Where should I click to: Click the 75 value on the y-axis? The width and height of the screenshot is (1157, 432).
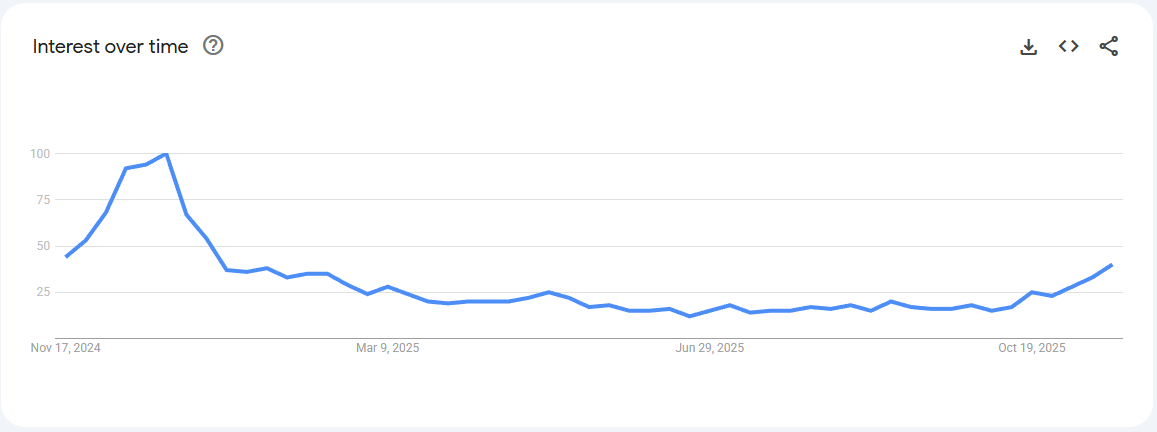[43, 200]
